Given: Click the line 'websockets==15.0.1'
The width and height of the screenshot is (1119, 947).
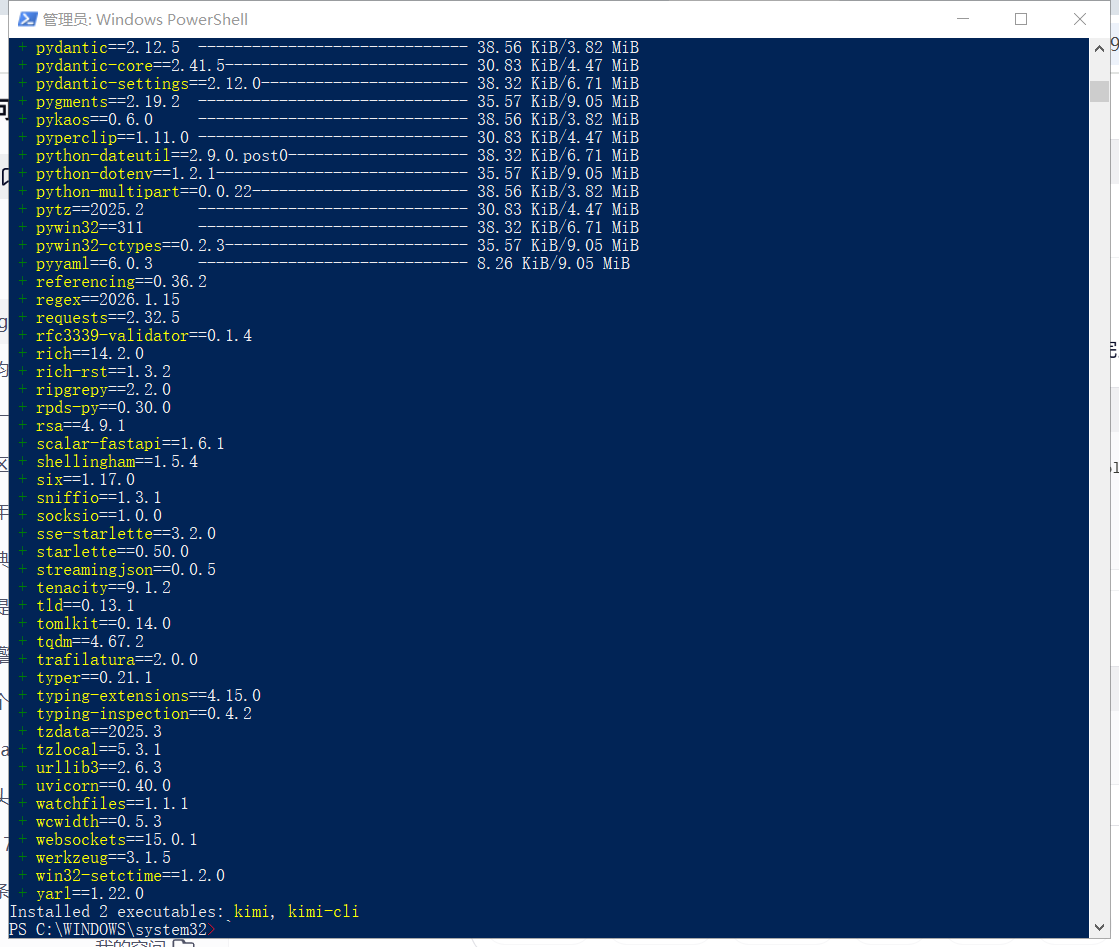Looking at the screenshot, I should 117,839.
